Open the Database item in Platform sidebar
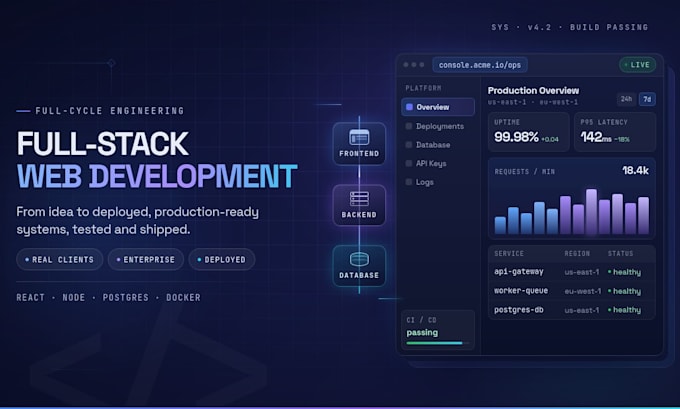Viewport: 680px width, 409px height. (438, 145)
